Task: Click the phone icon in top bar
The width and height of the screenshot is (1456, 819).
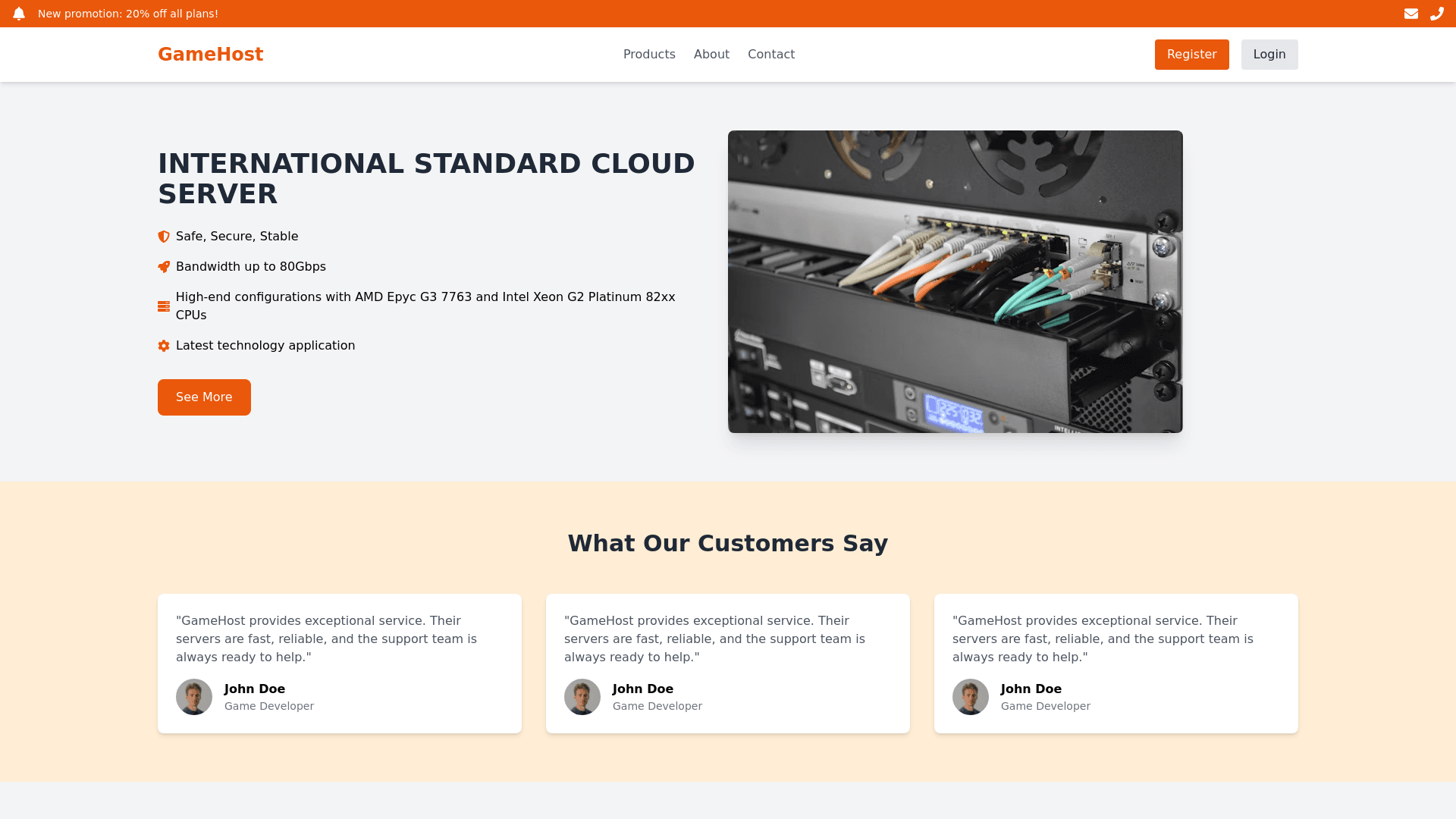Action: click(x=1436, y=14)
